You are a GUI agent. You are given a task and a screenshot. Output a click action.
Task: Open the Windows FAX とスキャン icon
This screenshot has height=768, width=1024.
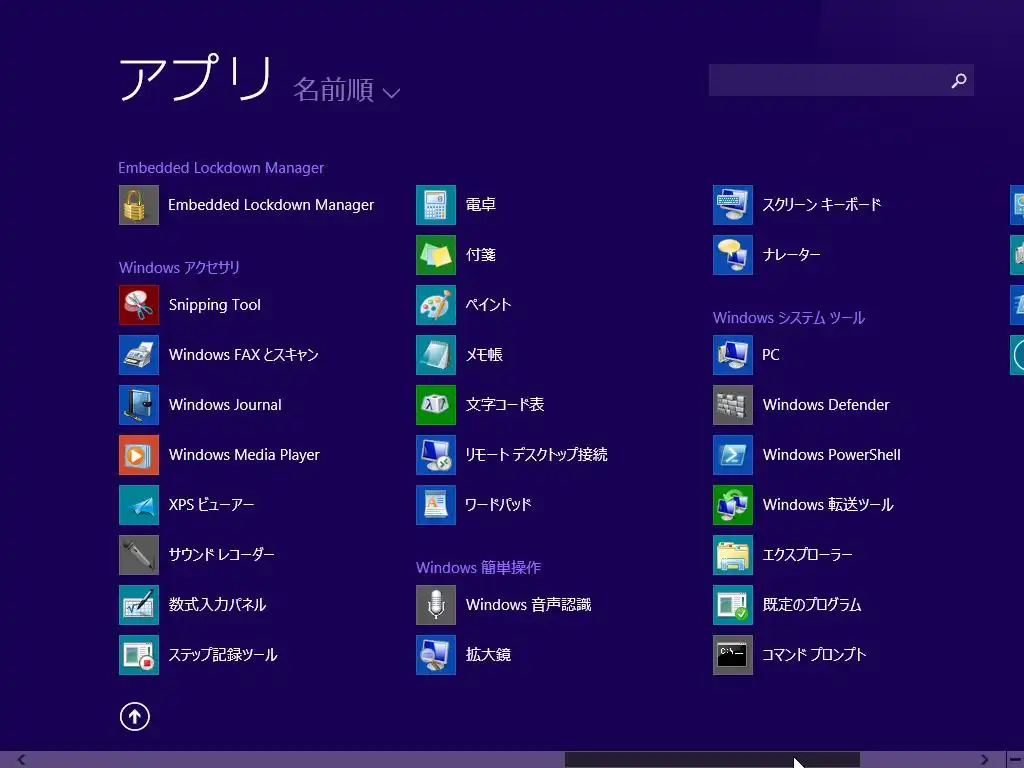(x=138, y=355)
